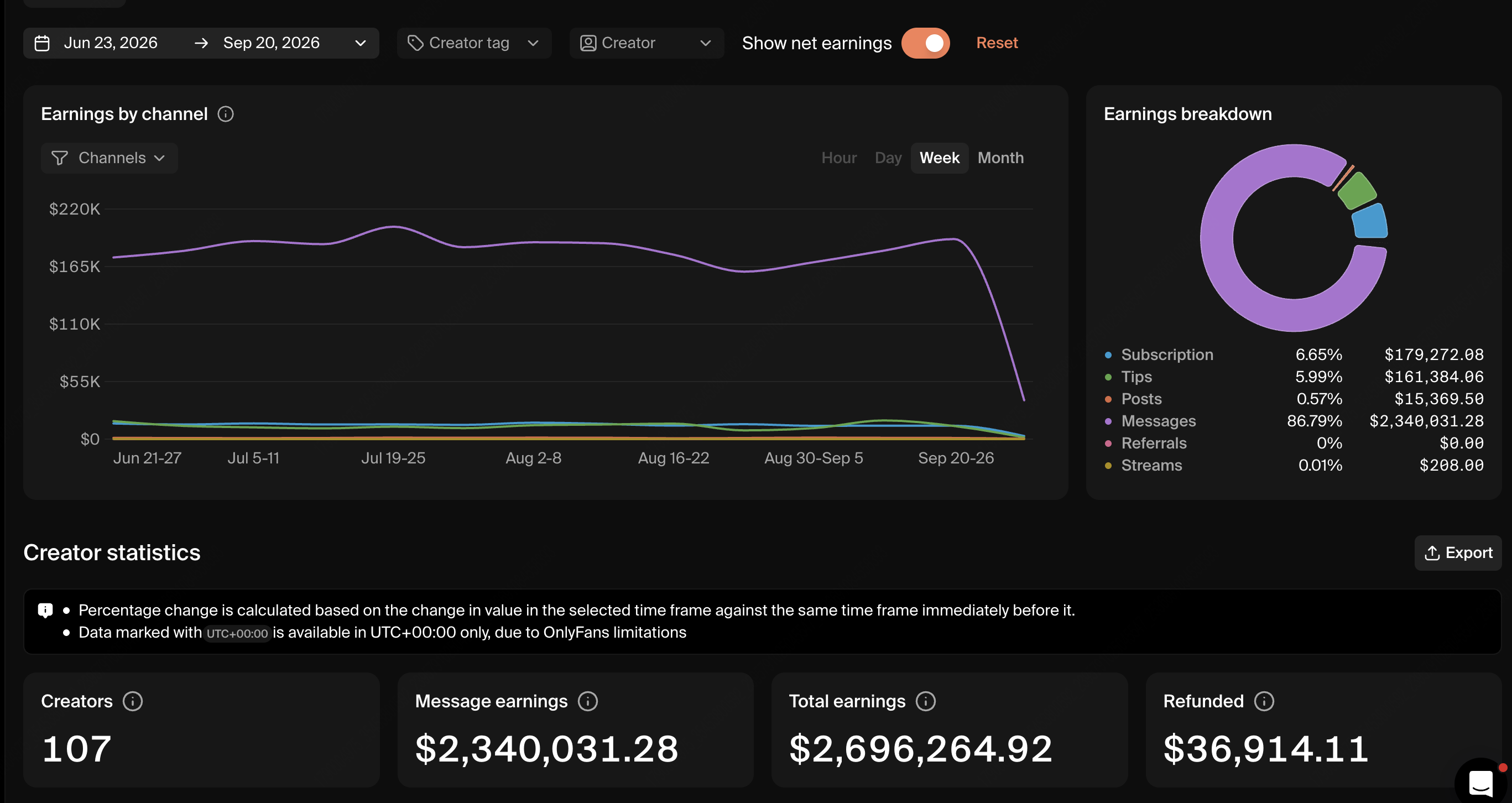Image resolution: width=1512 pixels, height=803 pixels.
Task: Expand the date range dropdown chevron
Action: (x=361, y=43)
